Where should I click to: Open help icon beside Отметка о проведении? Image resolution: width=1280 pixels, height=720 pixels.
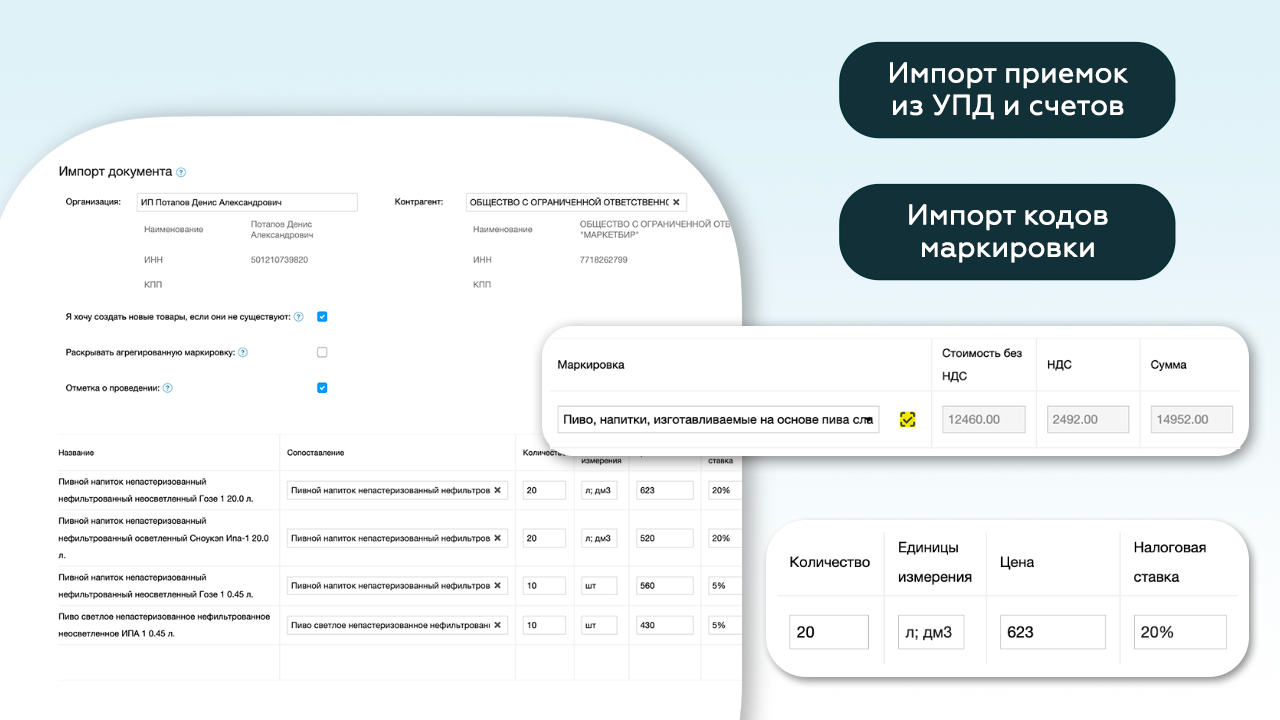click(x=168, y=388)
